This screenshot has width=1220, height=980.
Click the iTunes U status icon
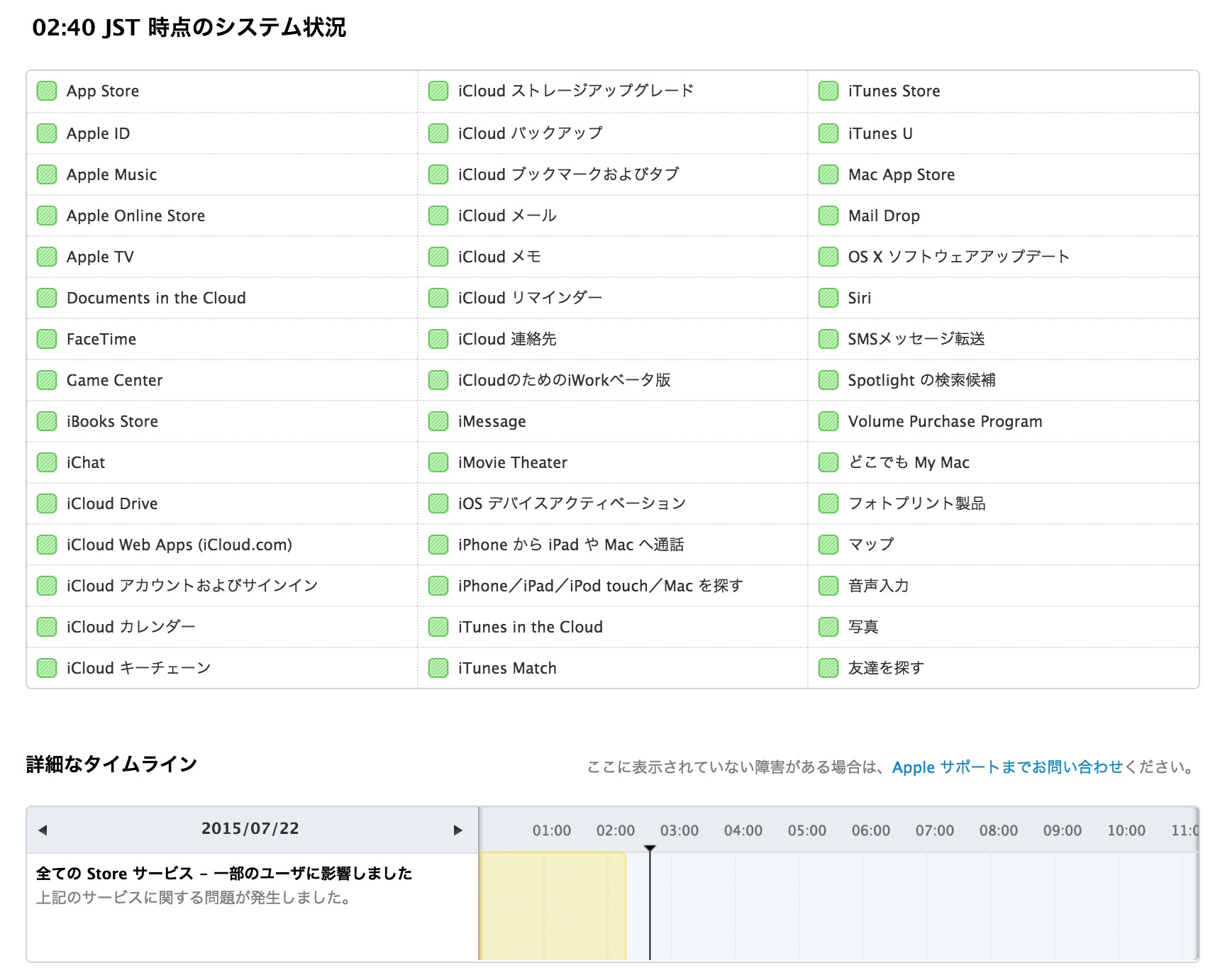[828, 133]
